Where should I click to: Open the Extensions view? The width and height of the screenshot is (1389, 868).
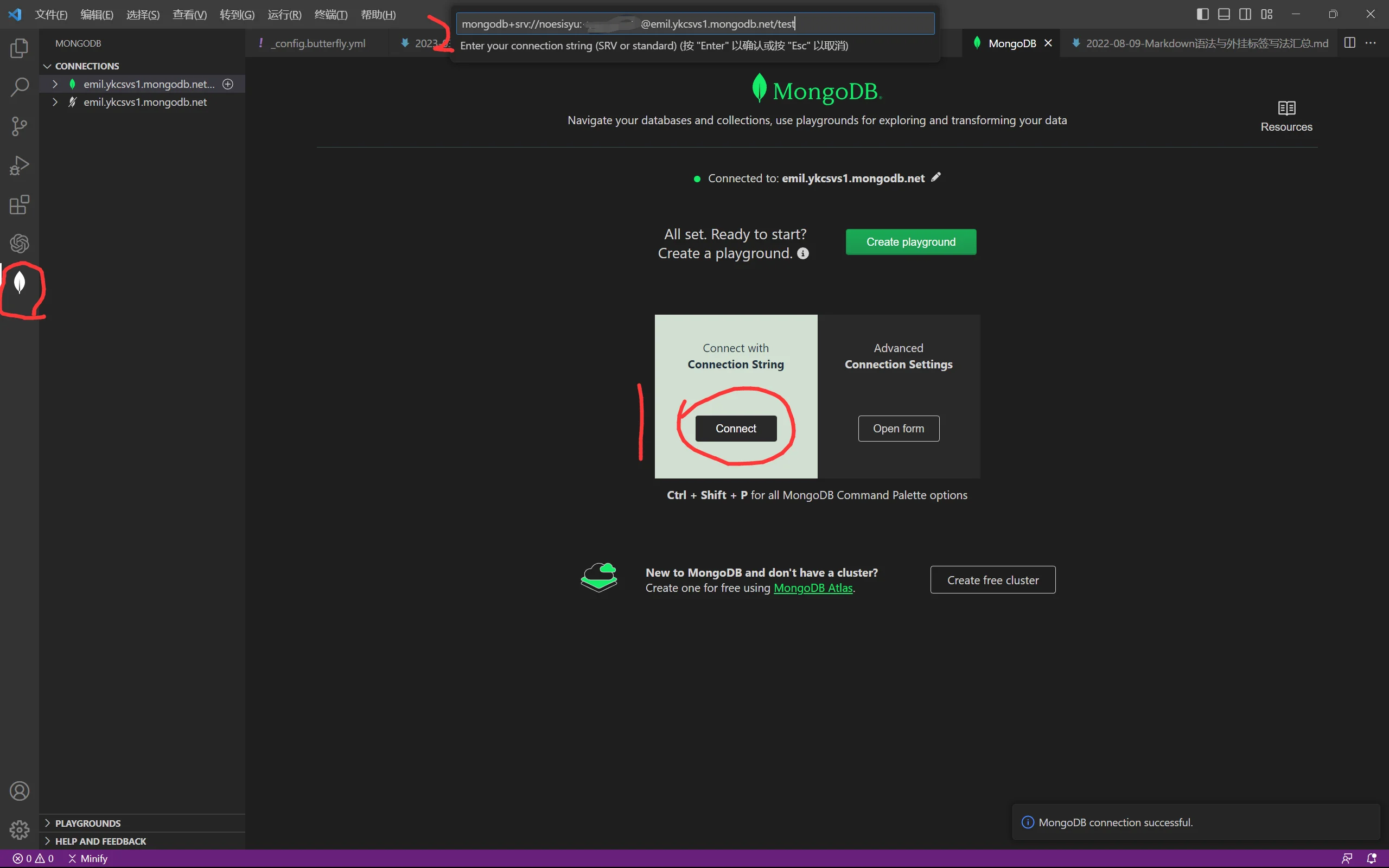pyautogui.click(x=20, y=205)
